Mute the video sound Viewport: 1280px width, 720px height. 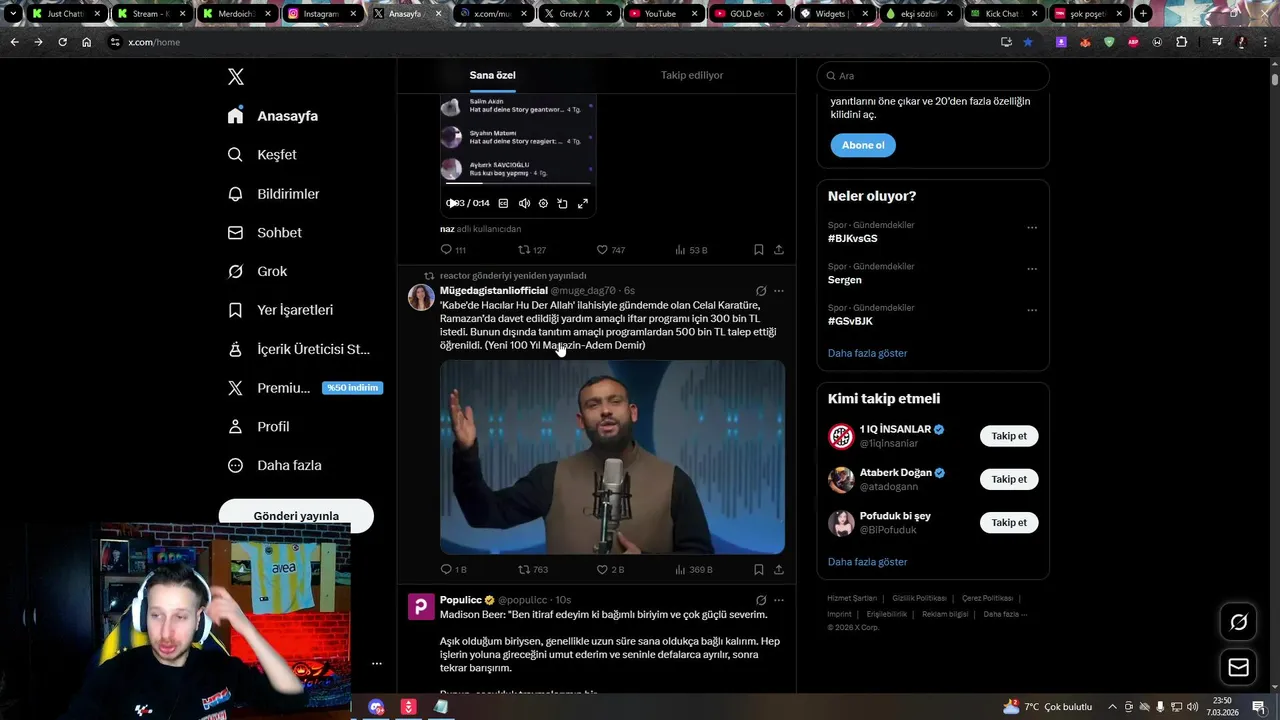pyautogui.click(x=524, y=203)
